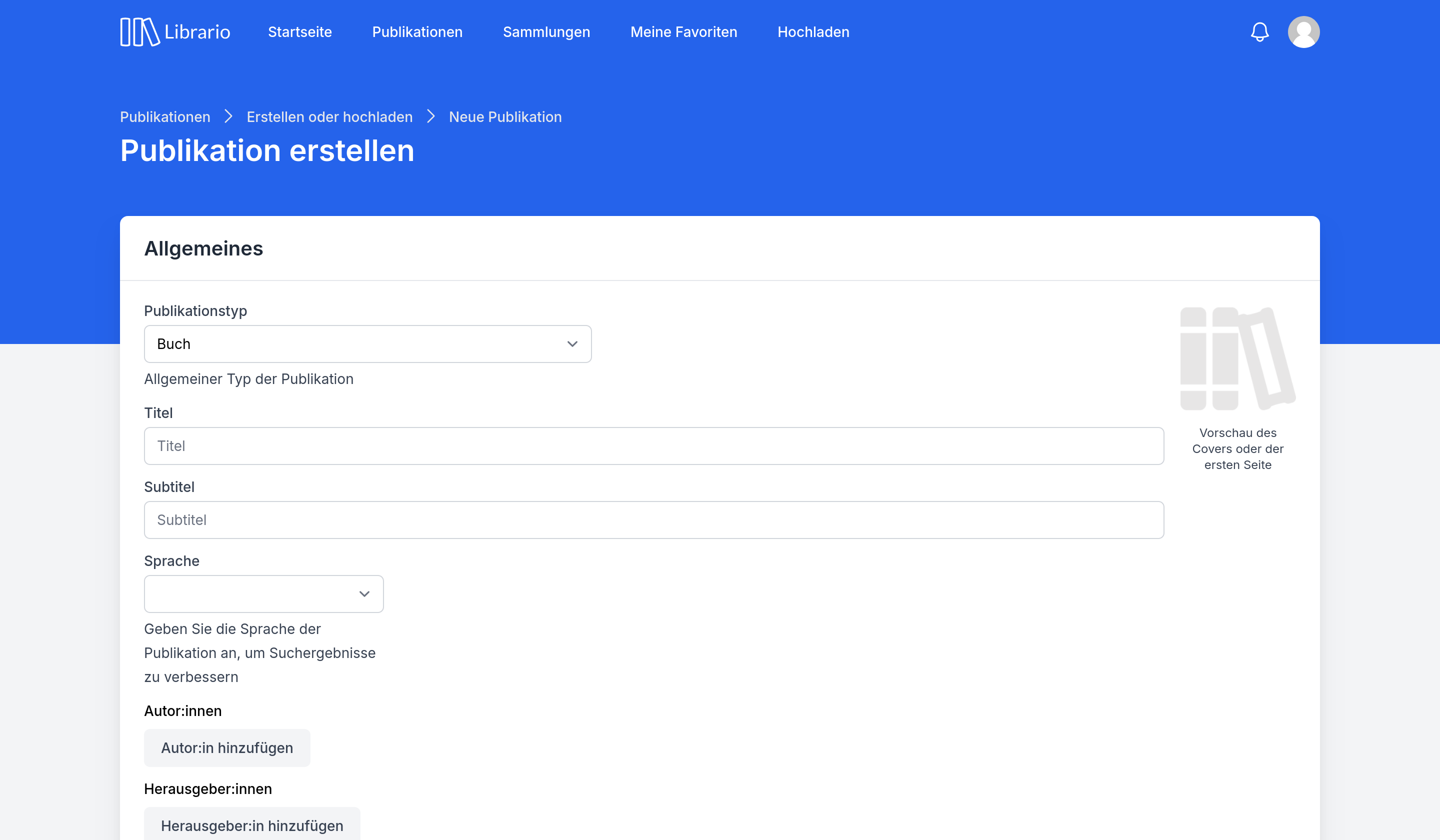Click the Autor:innen label

(183, 711)
